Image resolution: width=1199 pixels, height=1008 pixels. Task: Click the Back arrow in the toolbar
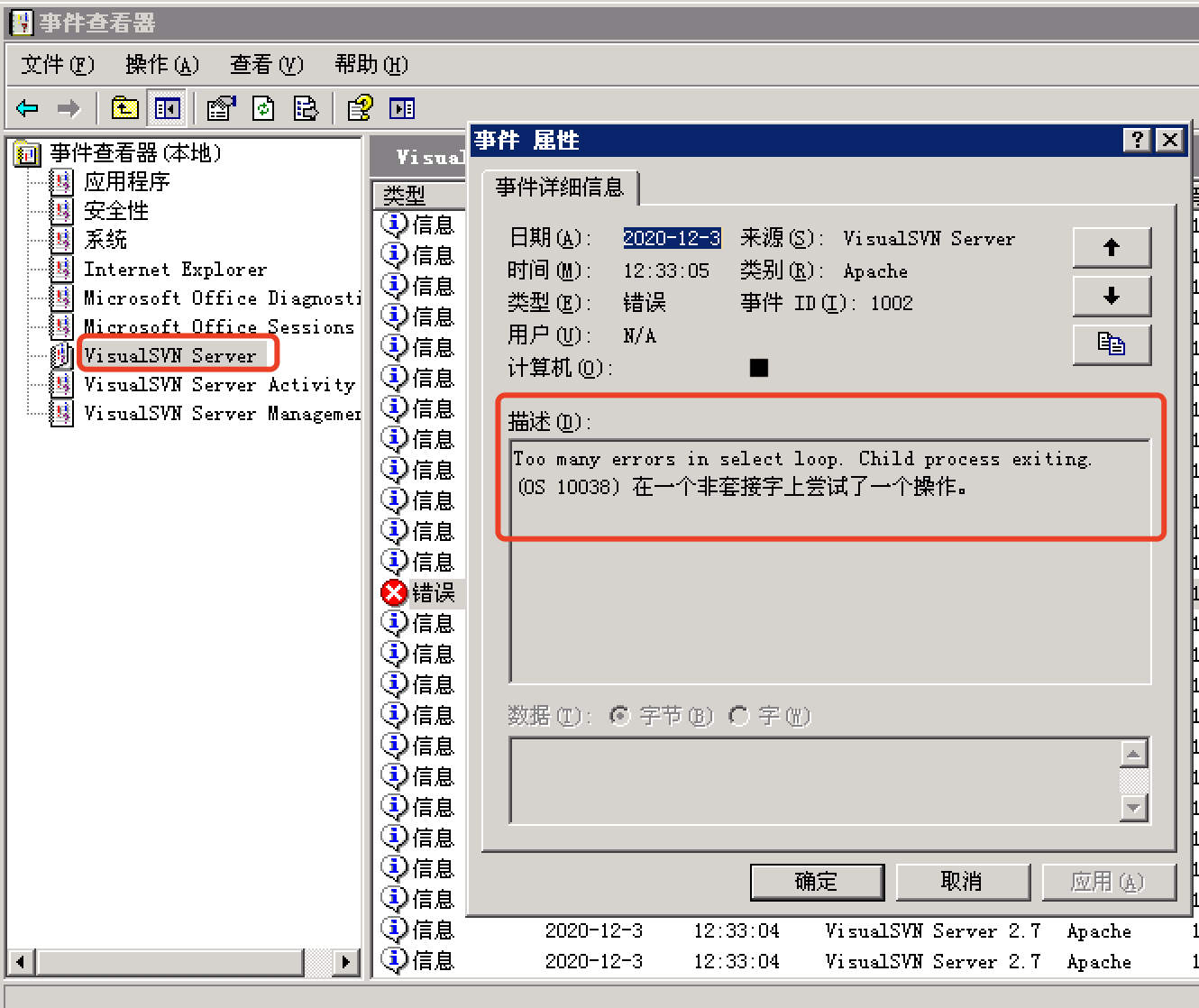pyautogui.click(x=27, y=109)
